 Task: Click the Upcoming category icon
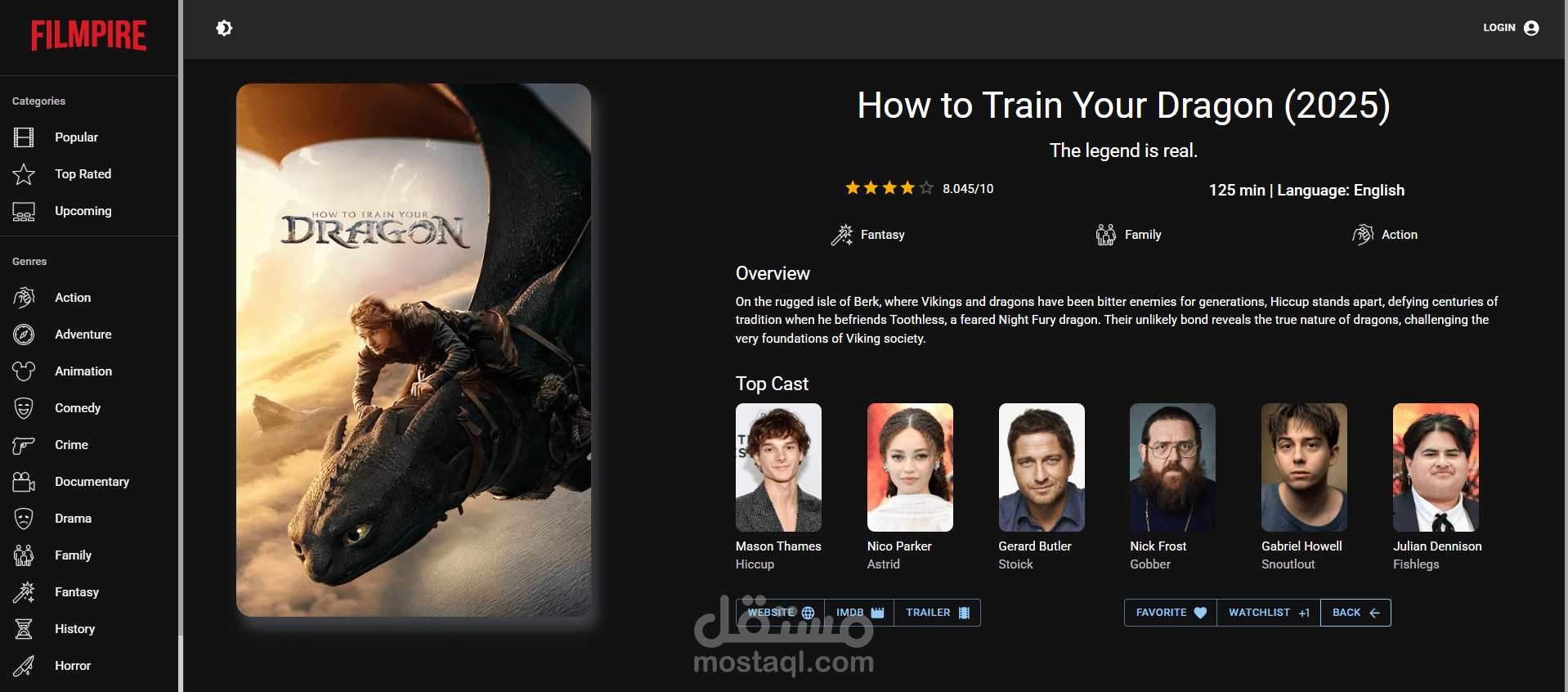[x=24, y=211]
